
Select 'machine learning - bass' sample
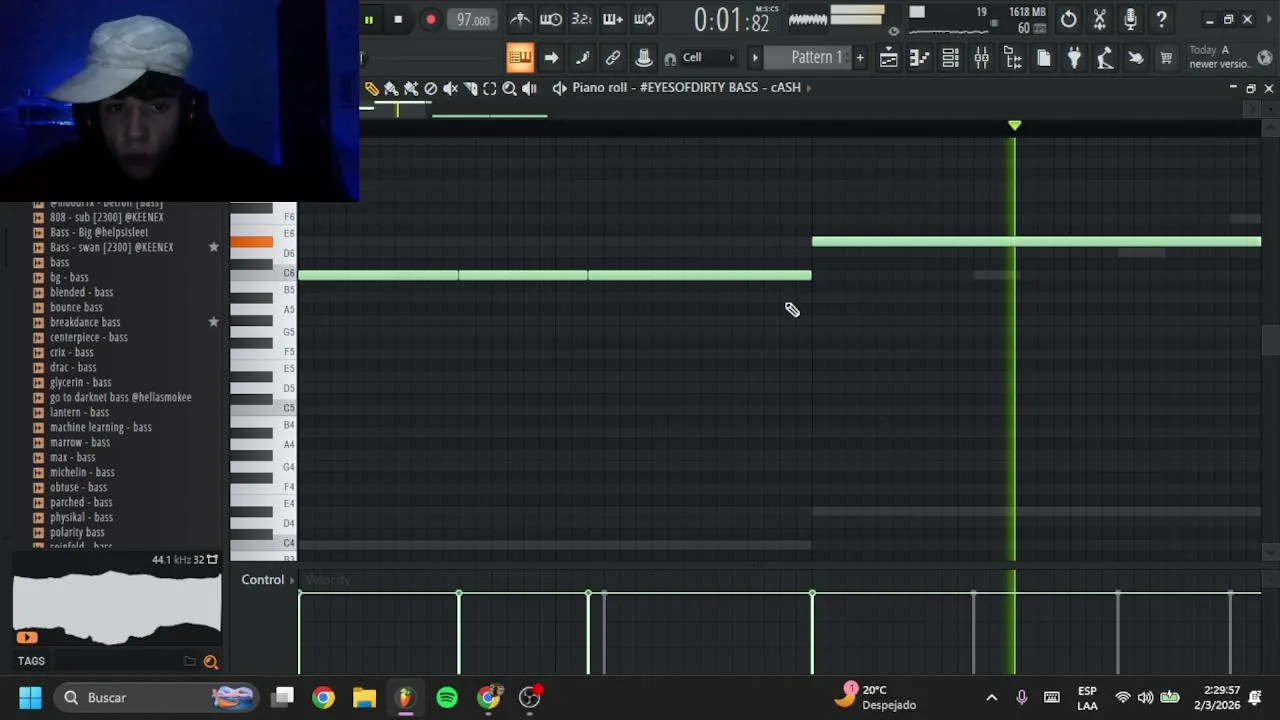coord(101,427)
